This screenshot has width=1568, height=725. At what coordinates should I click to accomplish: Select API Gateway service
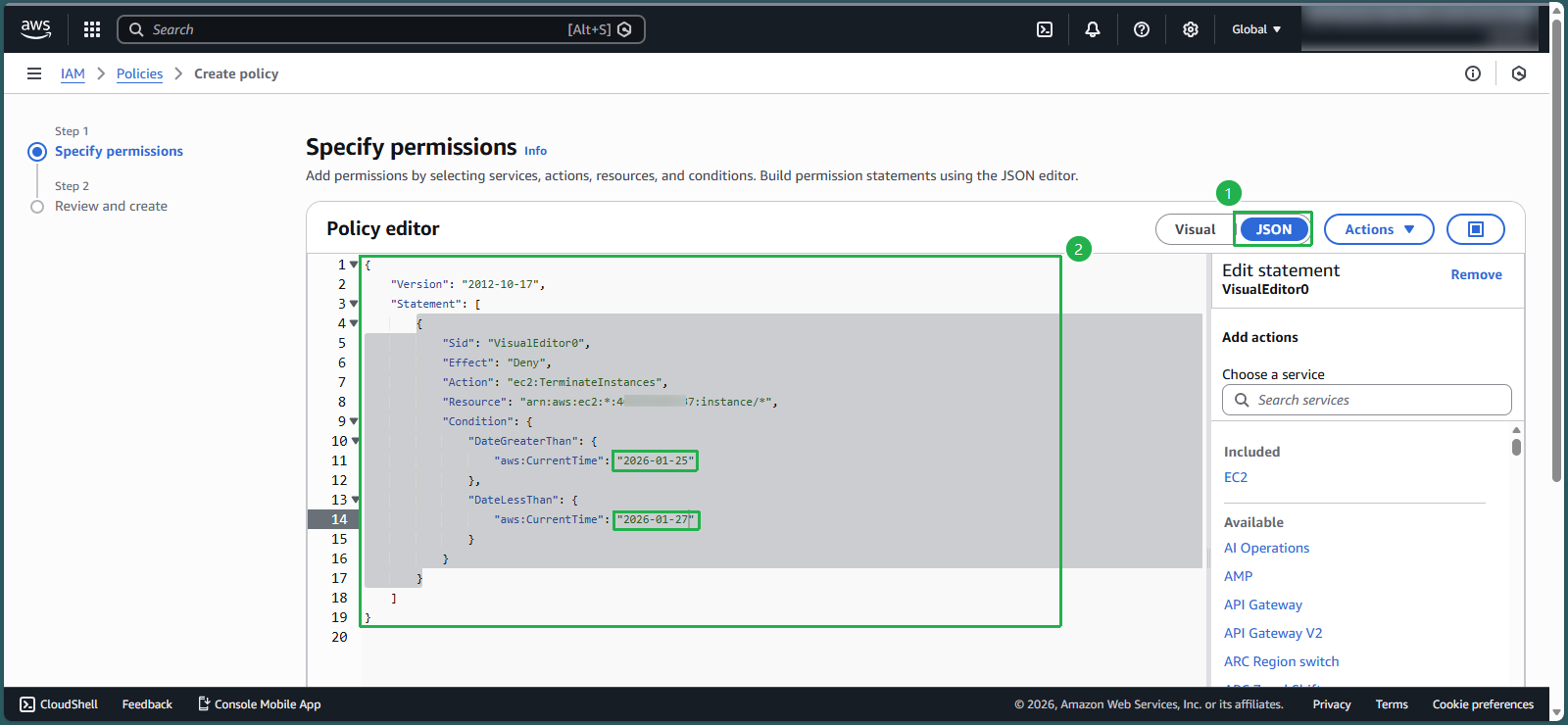pyautogui.click(x=1262, y=604)
